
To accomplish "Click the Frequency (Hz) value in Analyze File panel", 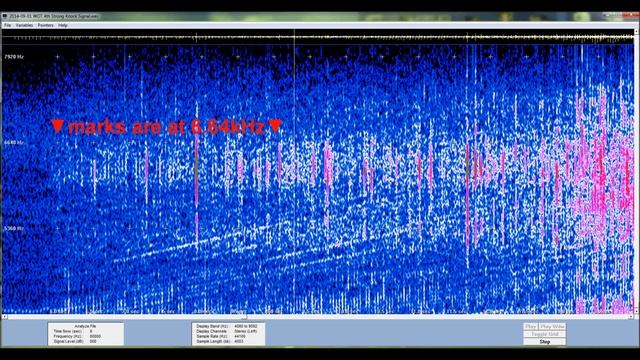I will 95,336.
